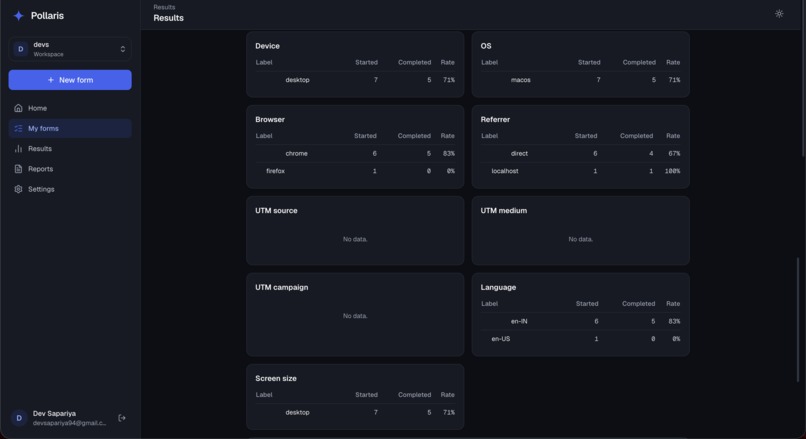The height and width of the screenshot is (439, 806).
Task: Click the Reports document icon
Action: (x=19, y=169)
